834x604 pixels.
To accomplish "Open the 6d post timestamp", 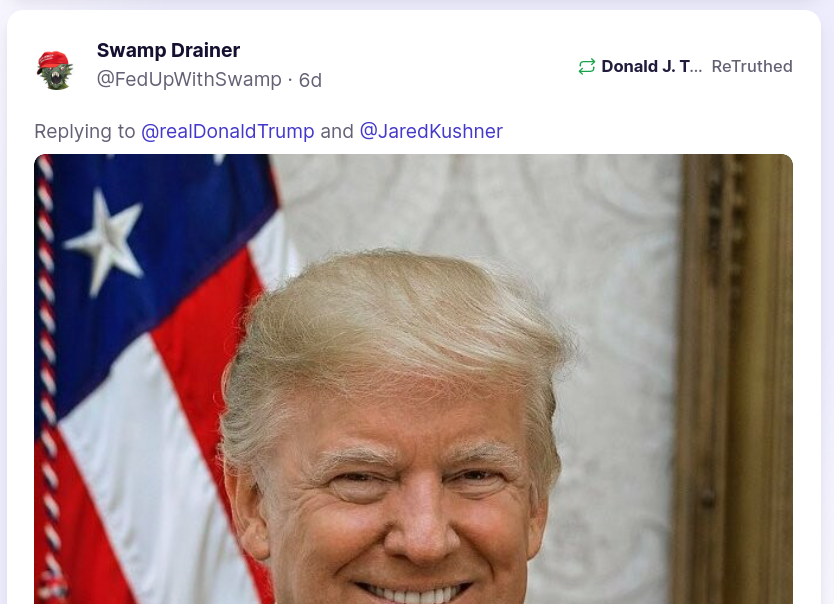I will [310, 80].
